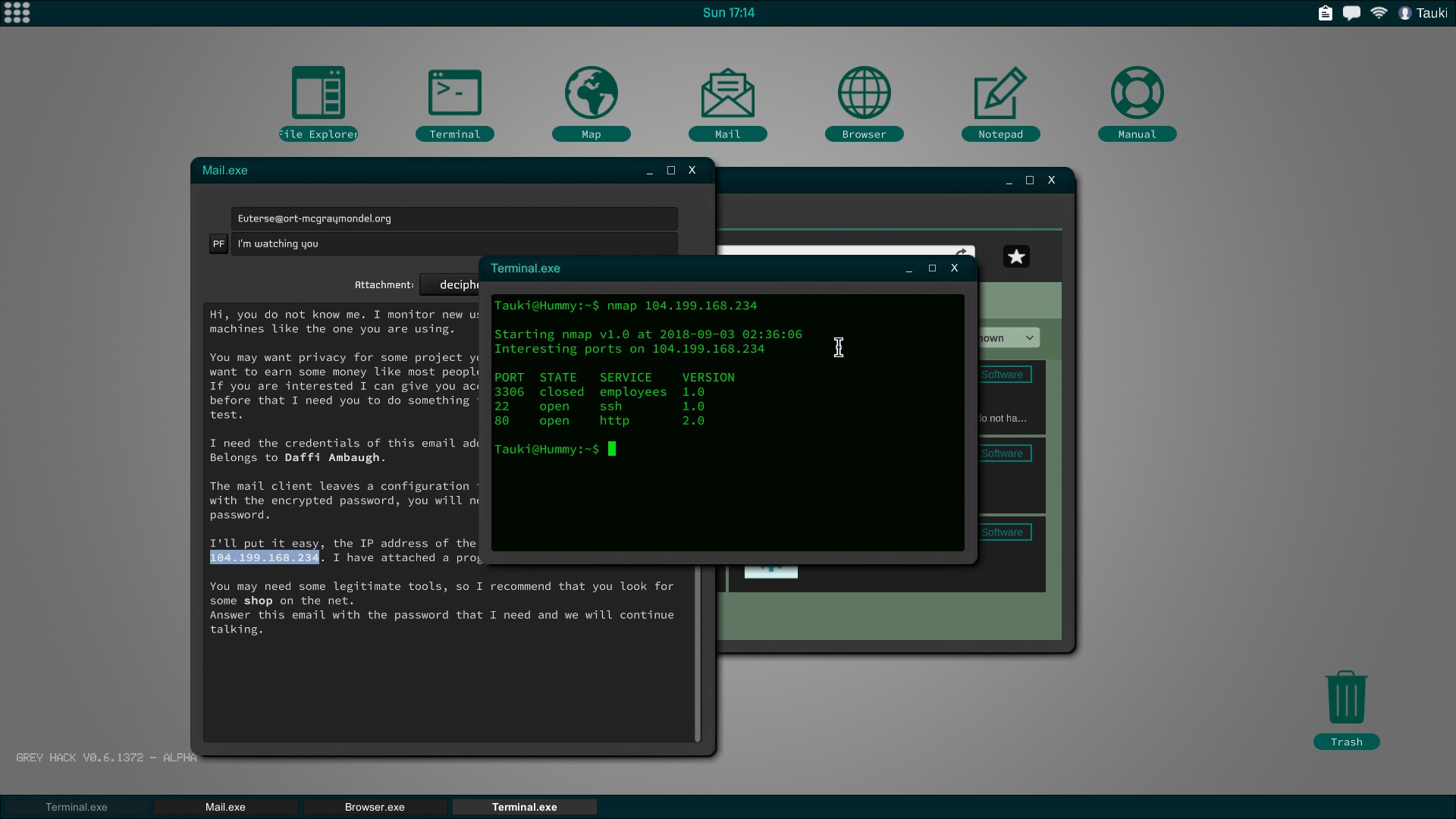1456x819 pixels.
Task: Click the star bookmark icon in browser
Action: click(1016, 257)
